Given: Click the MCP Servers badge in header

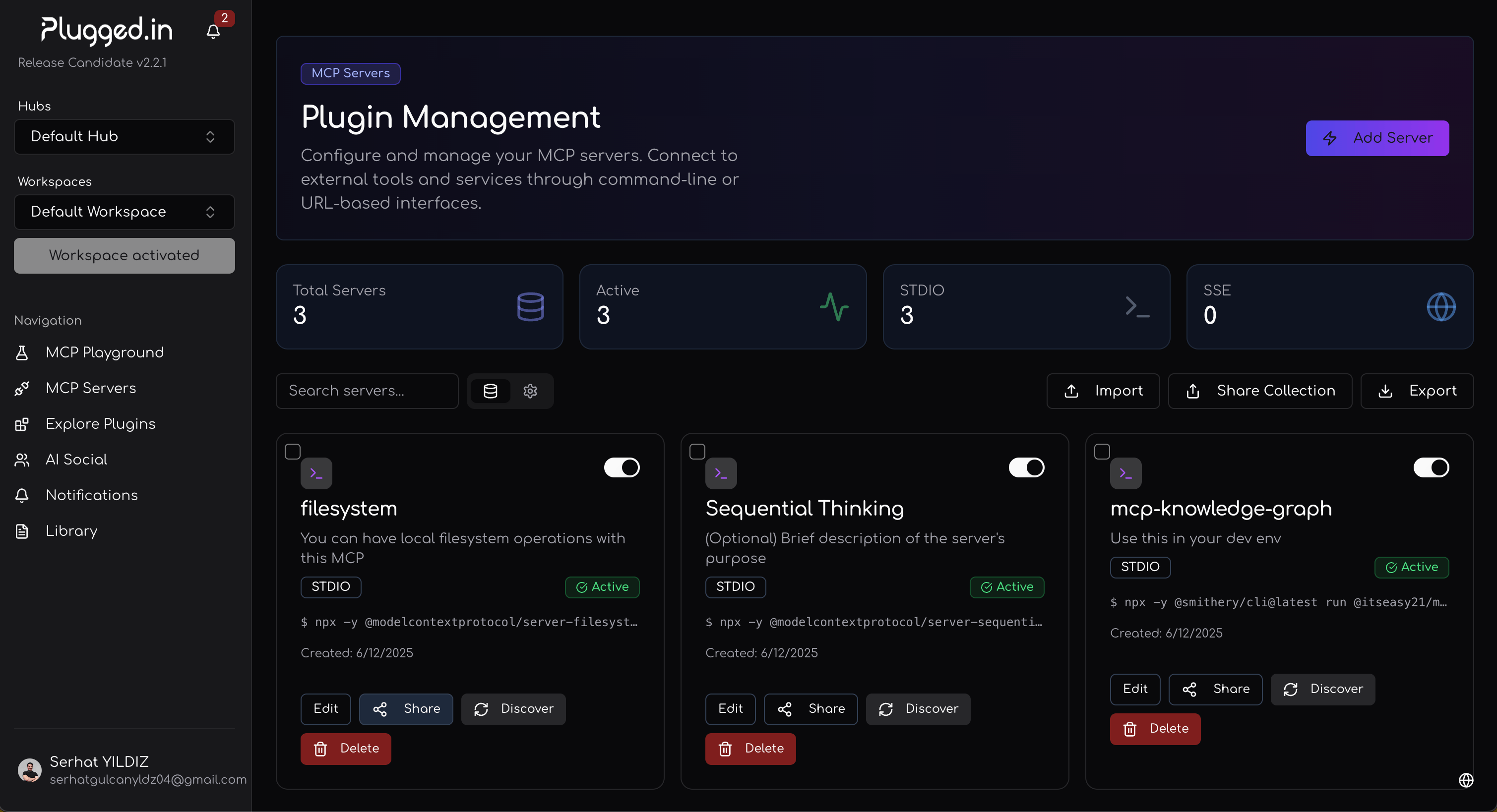Looking at the screenshot, I should 350,74.
